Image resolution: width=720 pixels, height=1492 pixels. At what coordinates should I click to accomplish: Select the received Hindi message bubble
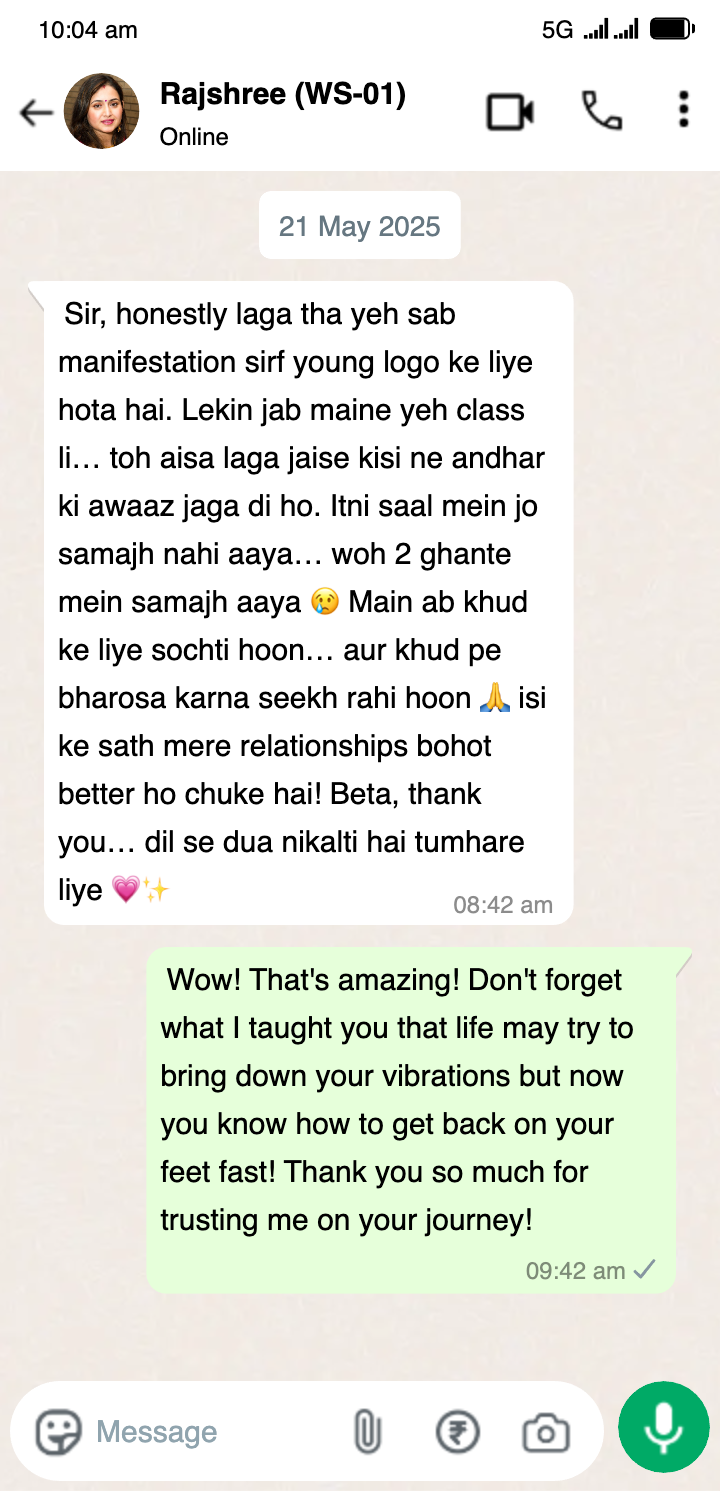309,602
